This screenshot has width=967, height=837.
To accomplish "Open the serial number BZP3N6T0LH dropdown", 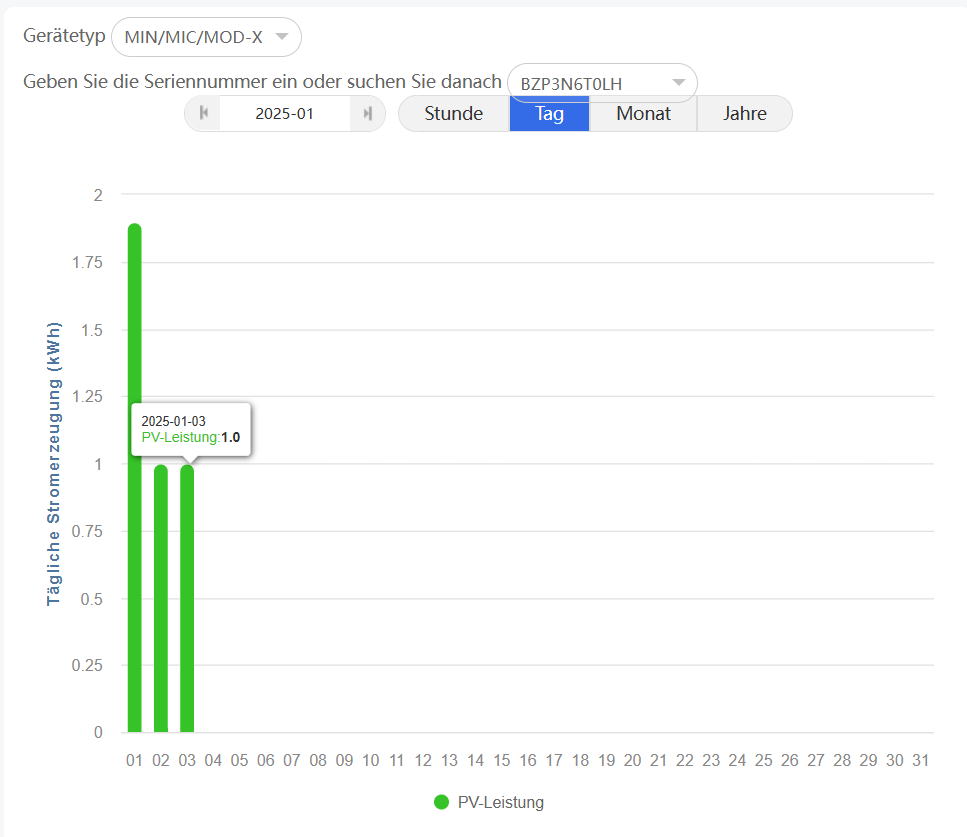I will [x=602, y=83].
